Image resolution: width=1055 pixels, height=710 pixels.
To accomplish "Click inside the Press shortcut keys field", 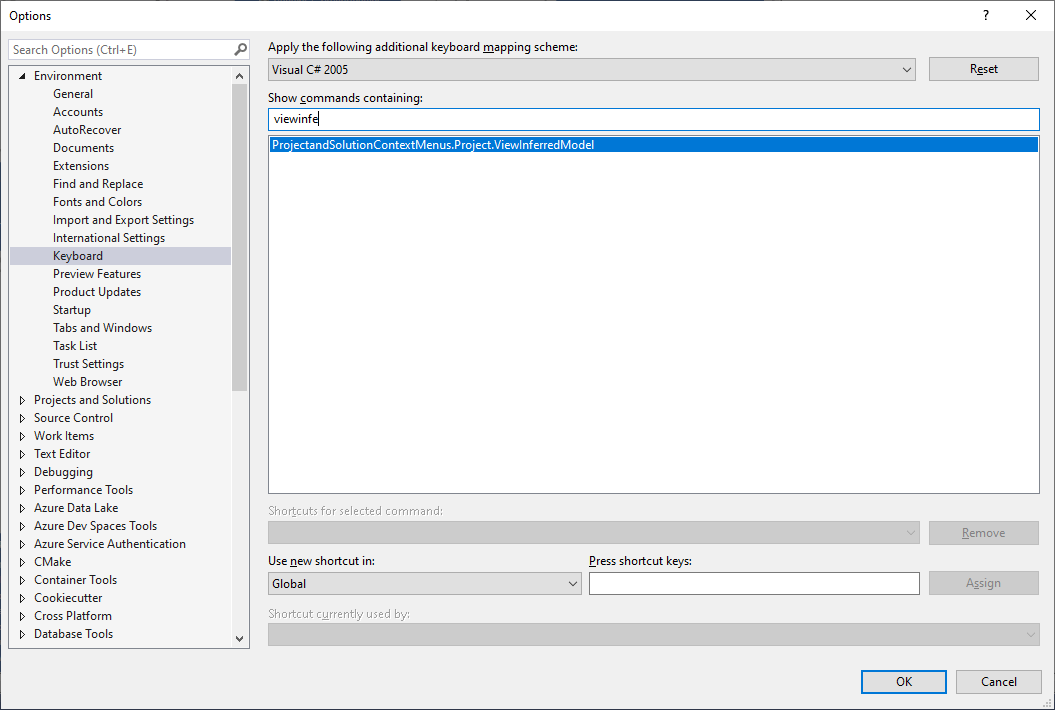I will pyautogui.click(x=753, y=583).
